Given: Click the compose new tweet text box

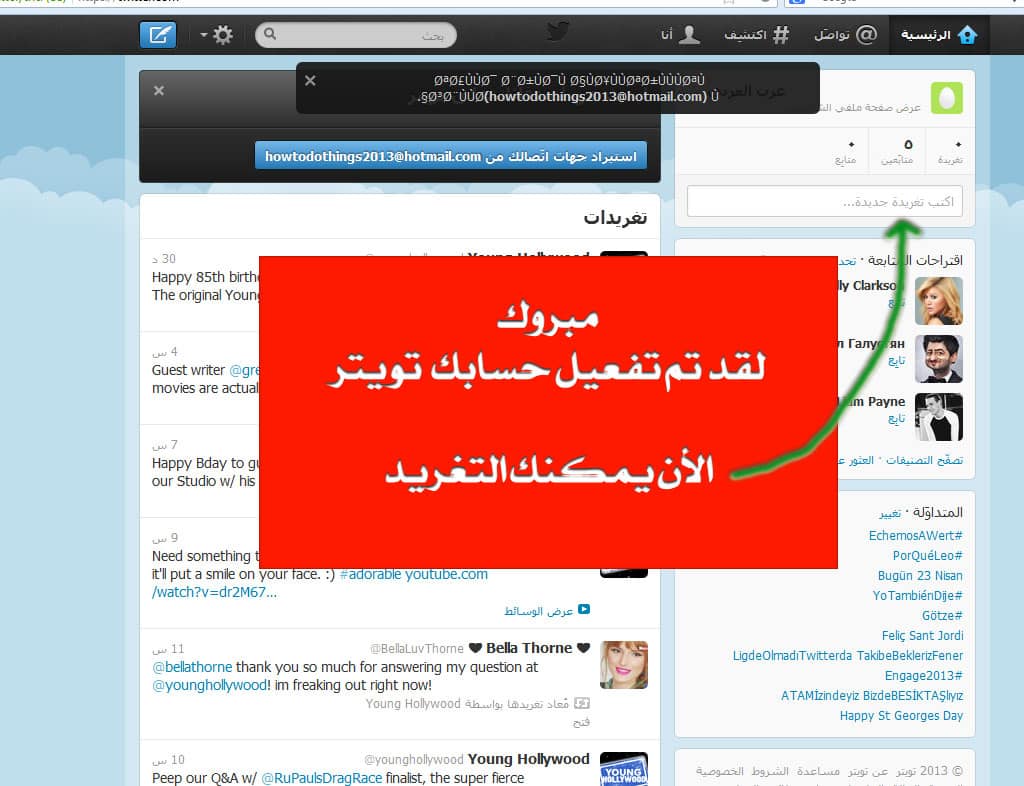Looking at the screenshot, I should pyautogui.click(x=825, y=201).
